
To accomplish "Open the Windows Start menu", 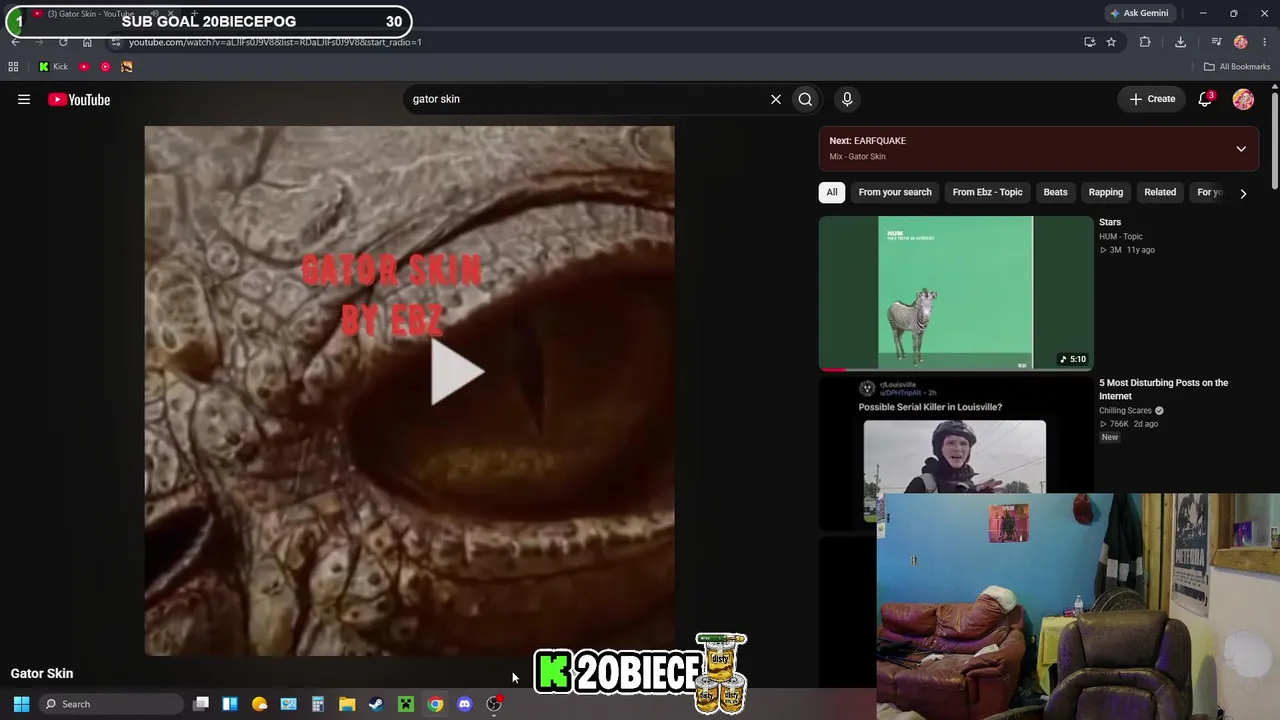I will click(x=21, y=704).
